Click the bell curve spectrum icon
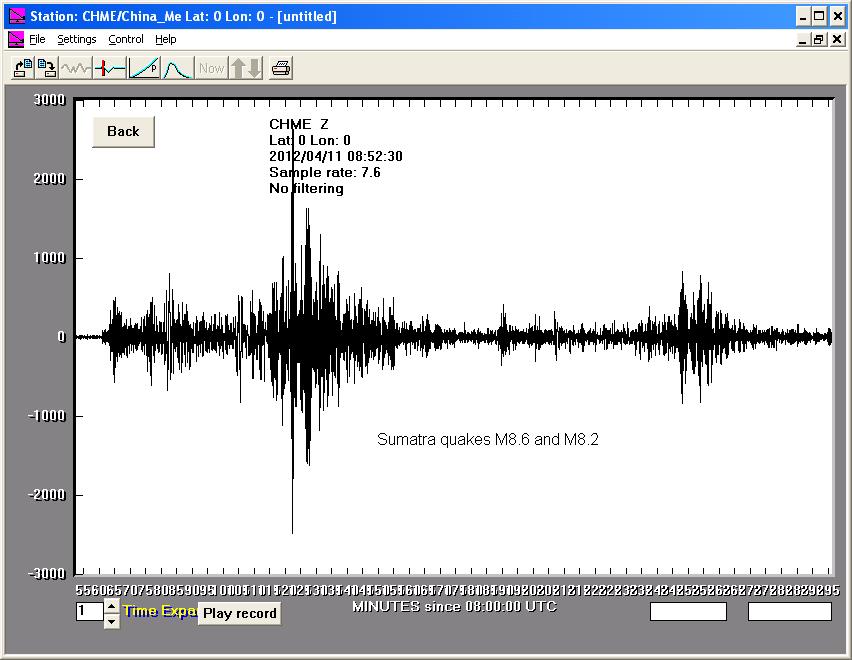The width and height of the screenshot is (852, 660). coord(177,68)
